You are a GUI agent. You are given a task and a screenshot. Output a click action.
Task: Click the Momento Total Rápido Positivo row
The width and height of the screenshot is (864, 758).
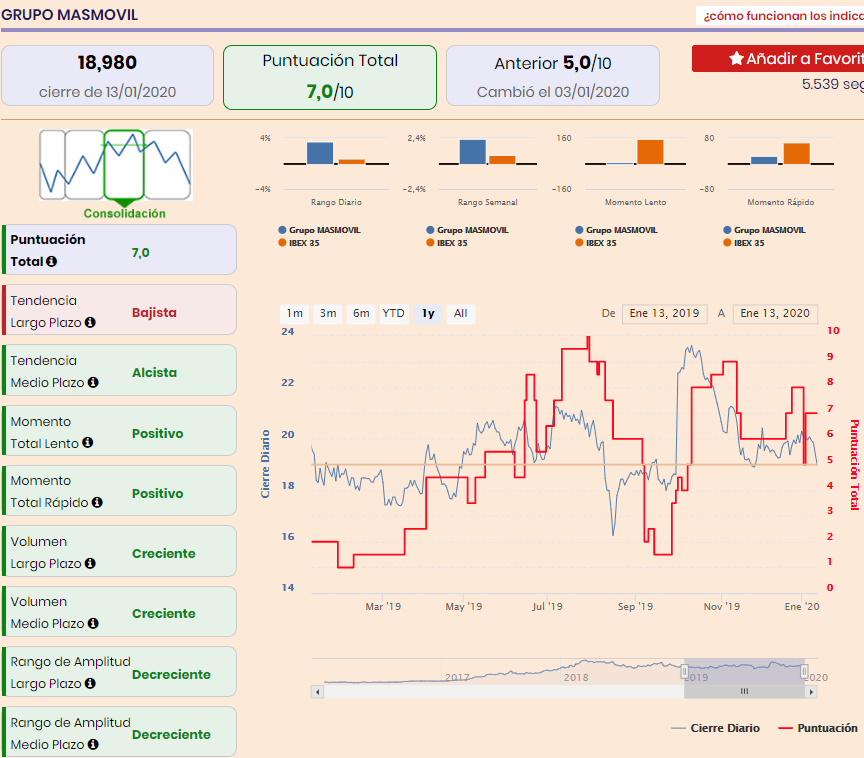(120, 491)
